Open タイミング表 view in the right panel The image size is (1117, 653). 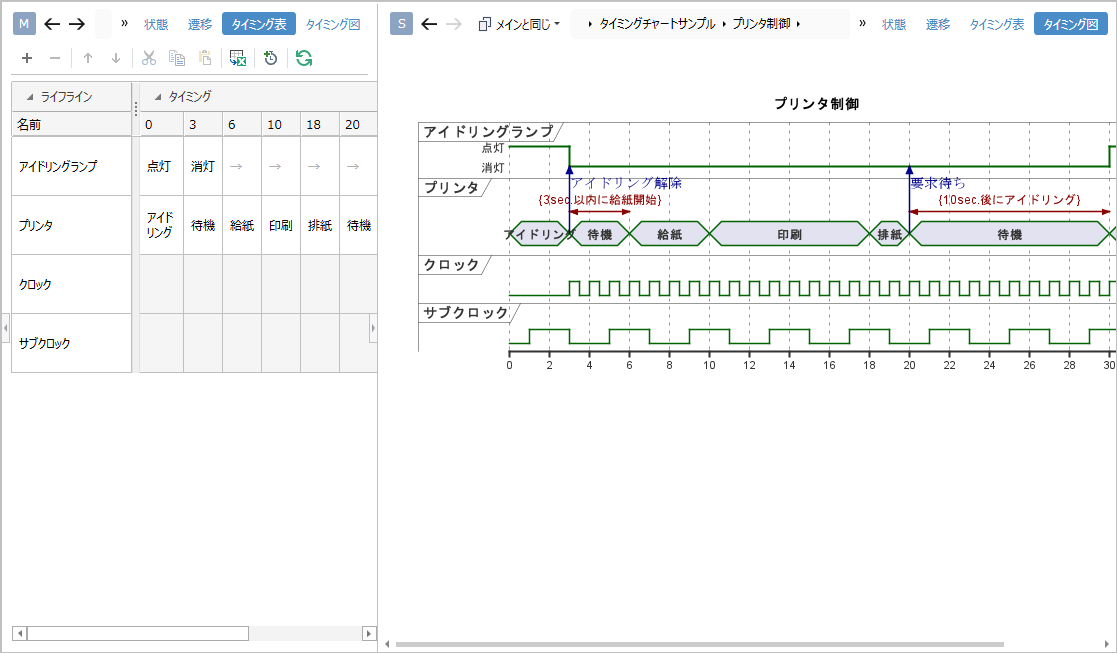click(x=995, y=23)
